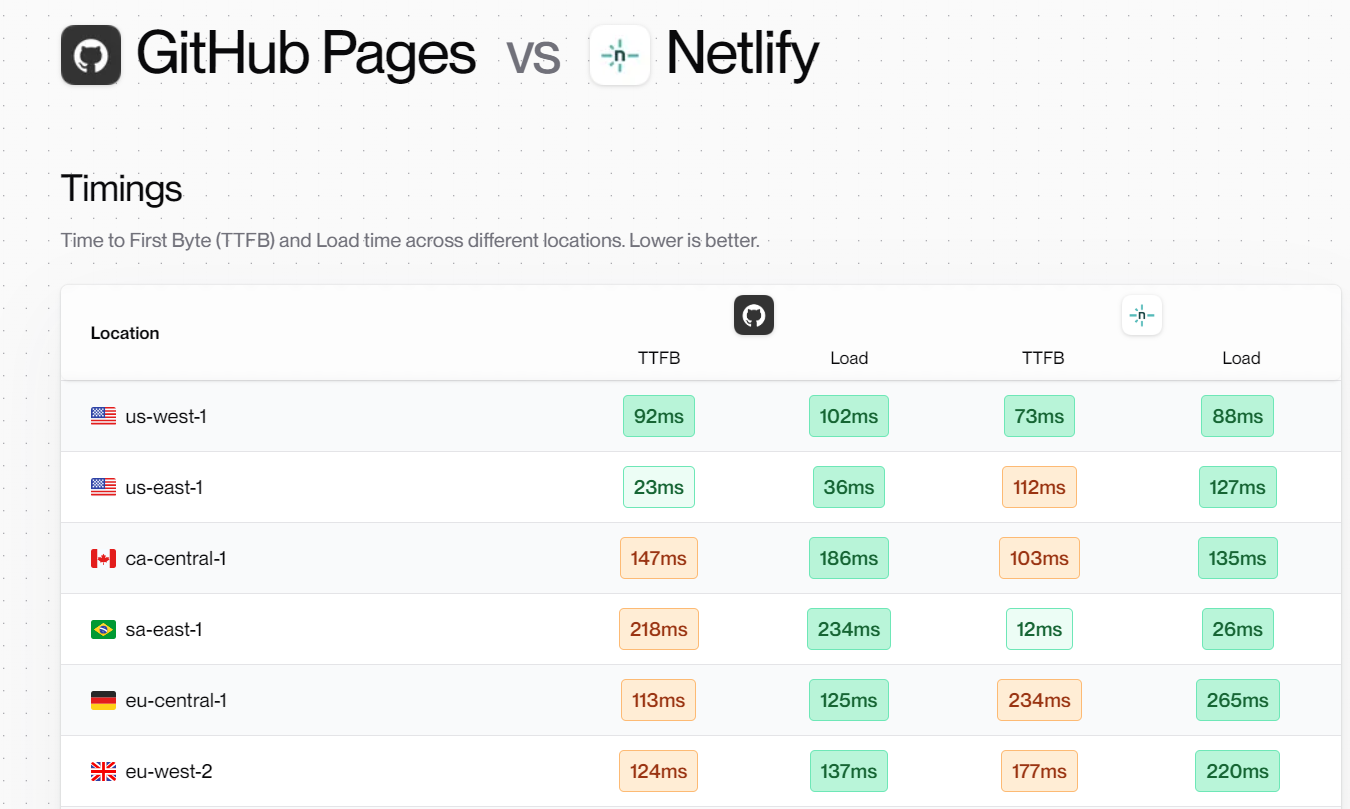
Task: Click the Timings section heading
Action: (x=121, y=188)
